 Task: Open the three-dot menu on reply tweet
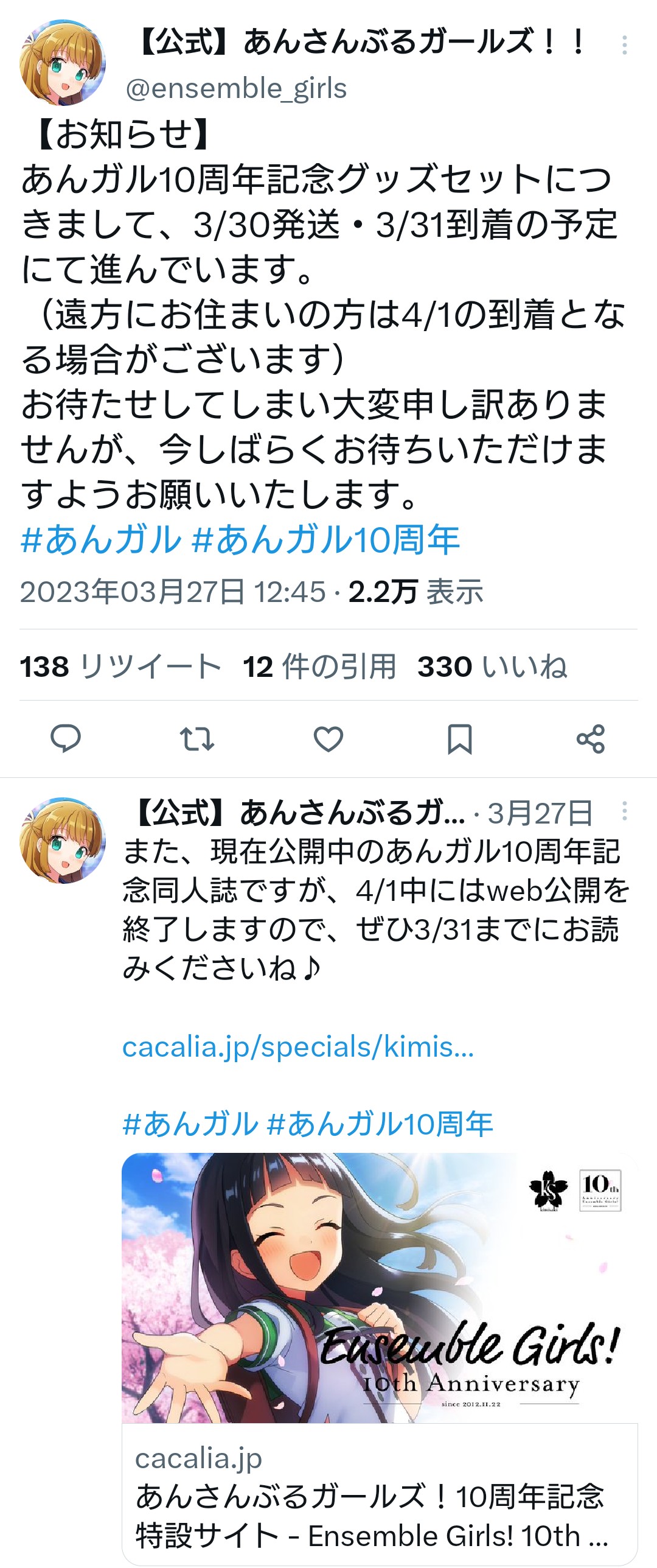[x=624, y=811]
